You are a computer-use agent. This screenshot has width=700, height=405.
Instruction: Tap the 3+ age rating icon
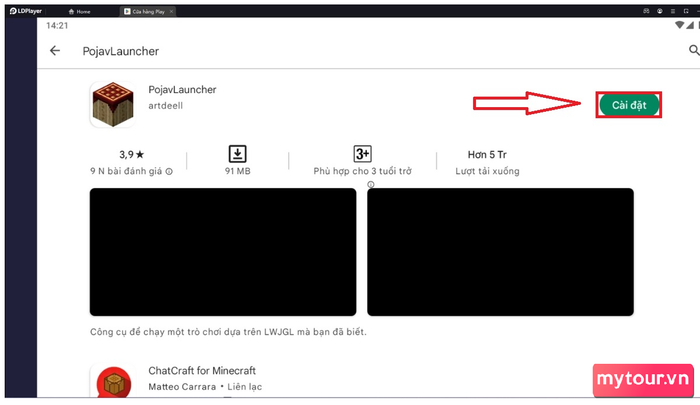coord(362,154)
